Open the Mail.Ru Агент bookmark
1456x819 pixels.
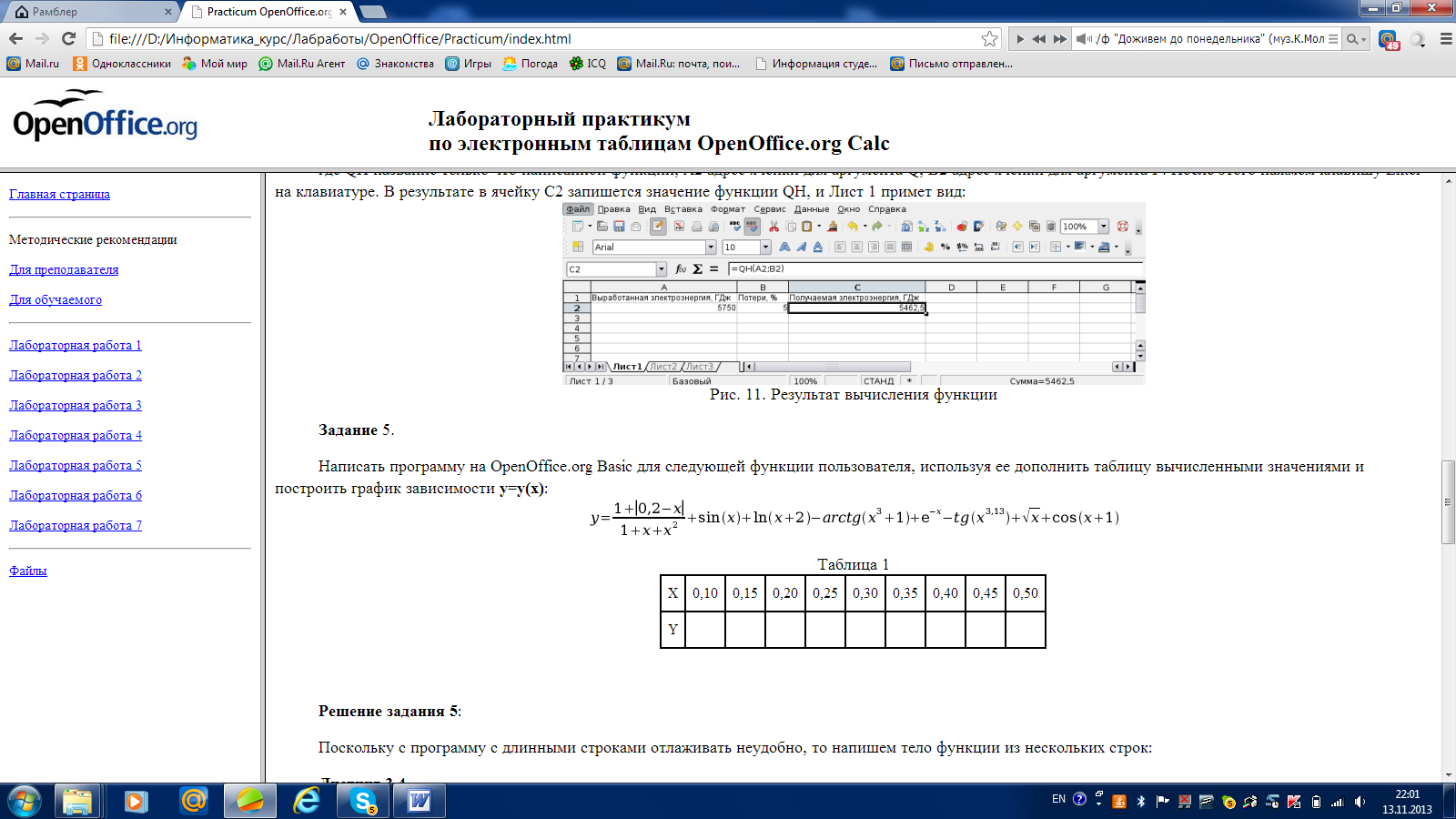302,64
